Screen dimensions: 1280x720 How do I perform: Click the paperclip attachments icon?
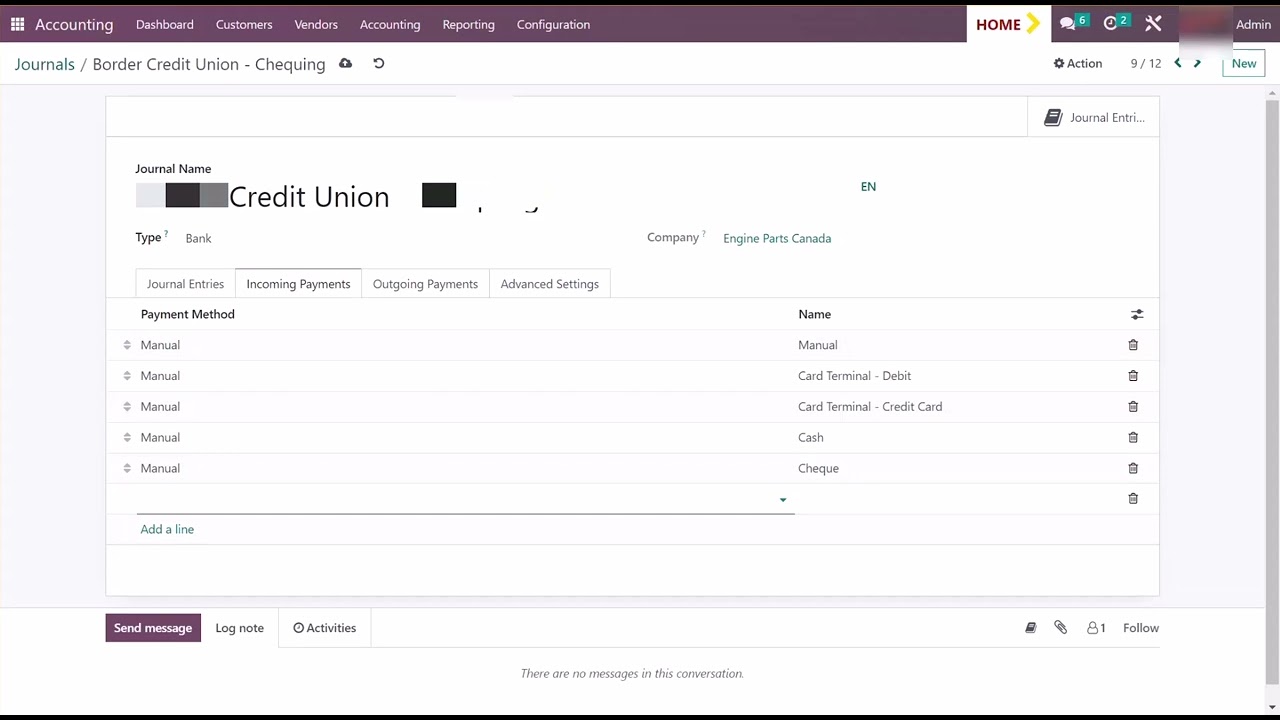click(x=1061, y=628)
